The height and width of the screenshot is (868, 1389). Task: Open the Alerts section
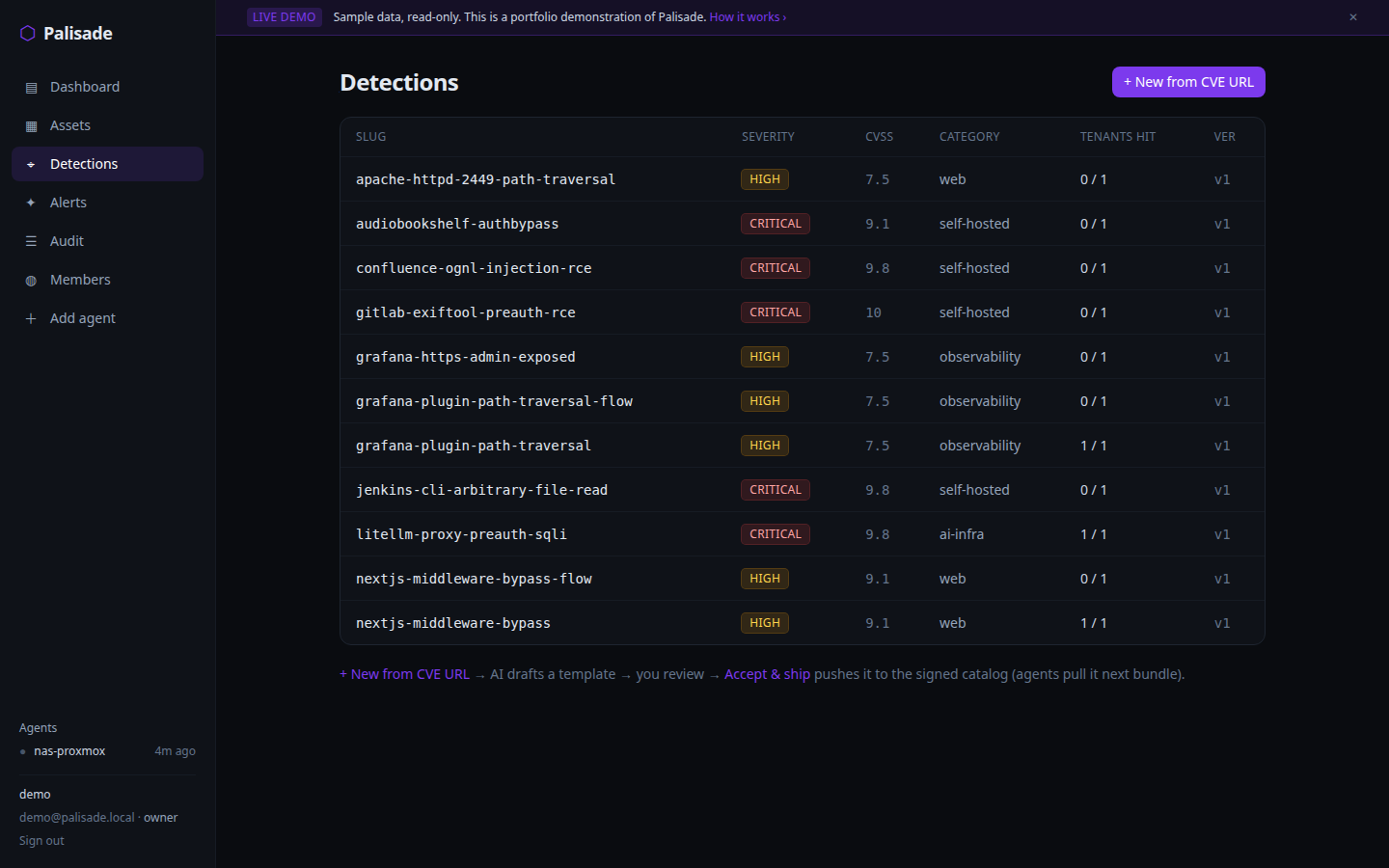107,203
